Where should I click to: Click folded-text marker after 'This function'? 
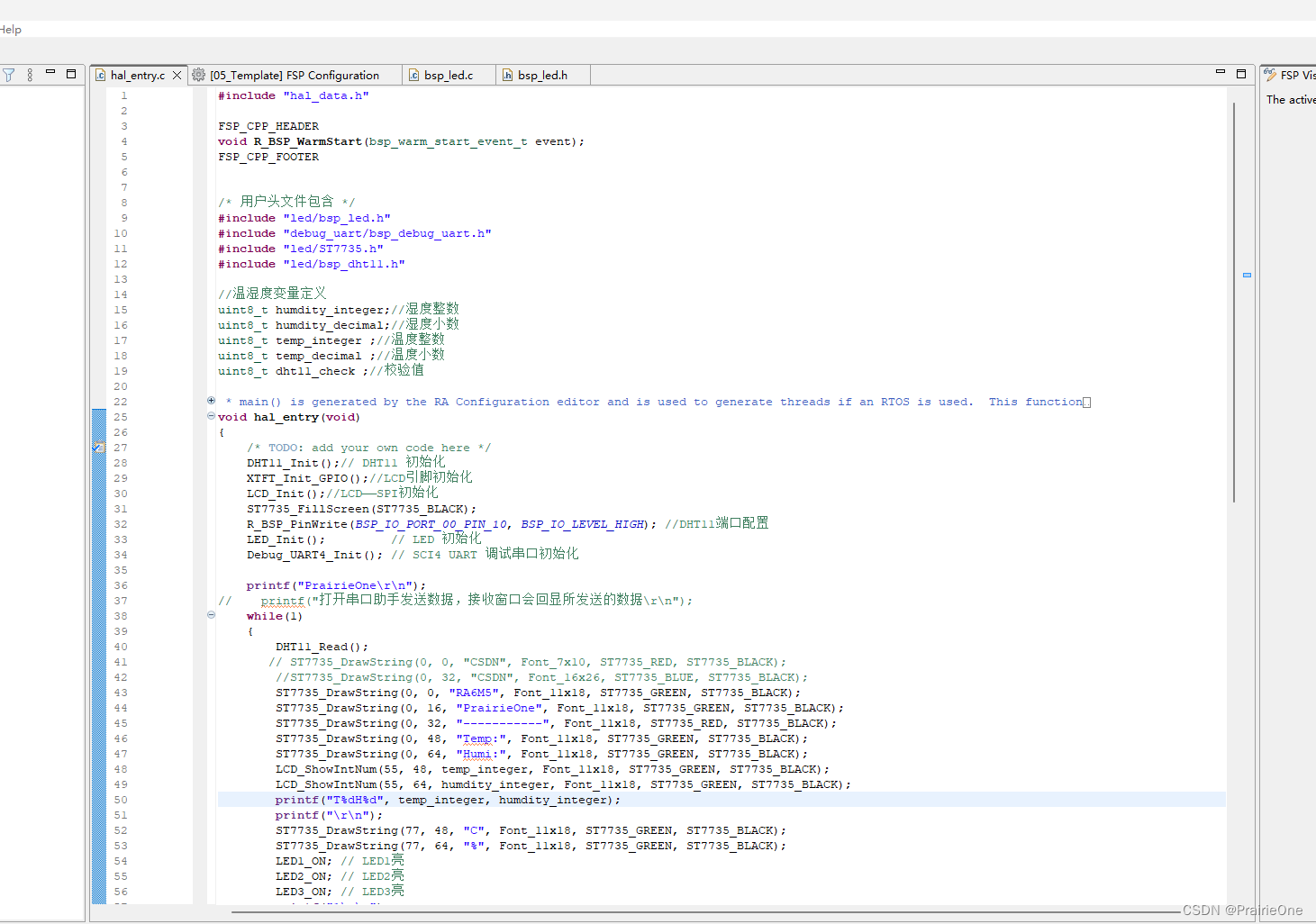[1086, 403]
